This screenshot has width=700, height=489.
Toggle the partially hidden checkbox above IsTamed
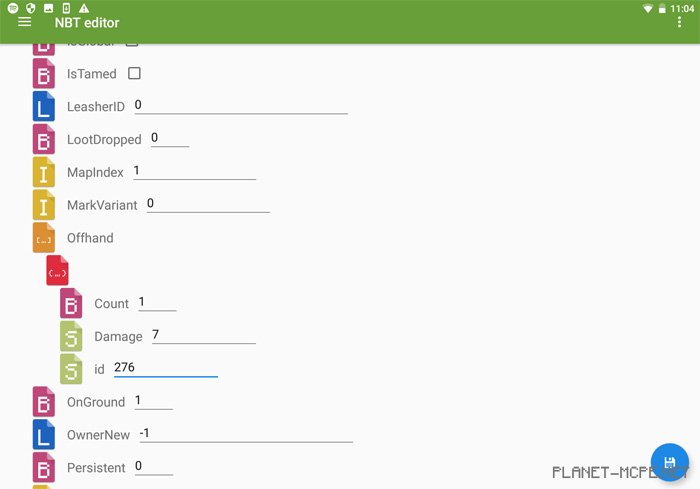tap(131, 44)
